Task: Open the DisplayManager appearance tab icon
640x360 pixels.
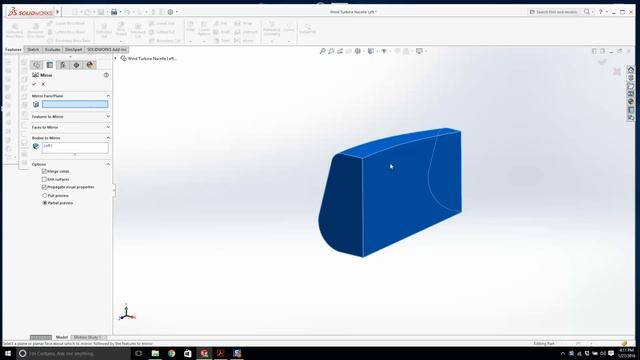Action: 90,65
